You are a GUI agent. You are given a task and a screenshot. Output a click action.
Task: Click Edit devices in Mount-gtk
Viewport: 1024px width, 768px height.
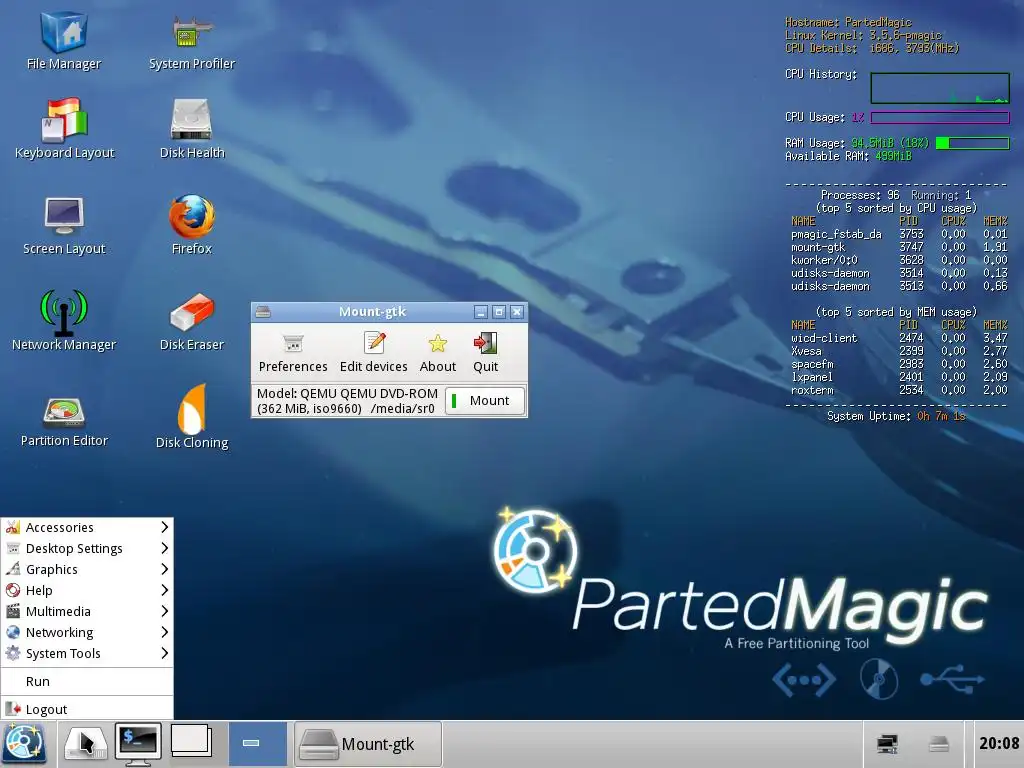coord(374,353)
